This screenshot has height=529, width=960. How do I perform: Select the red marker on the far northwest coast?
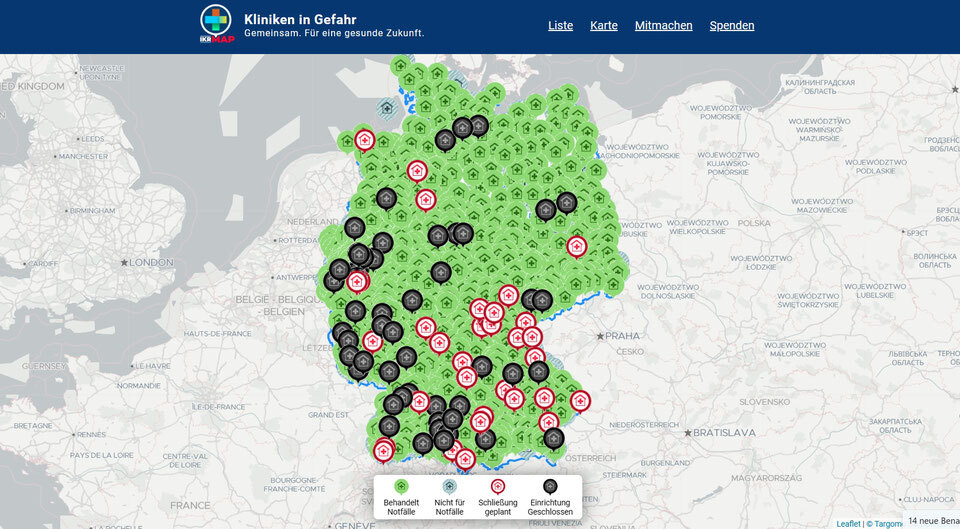[x=365, y=140]
